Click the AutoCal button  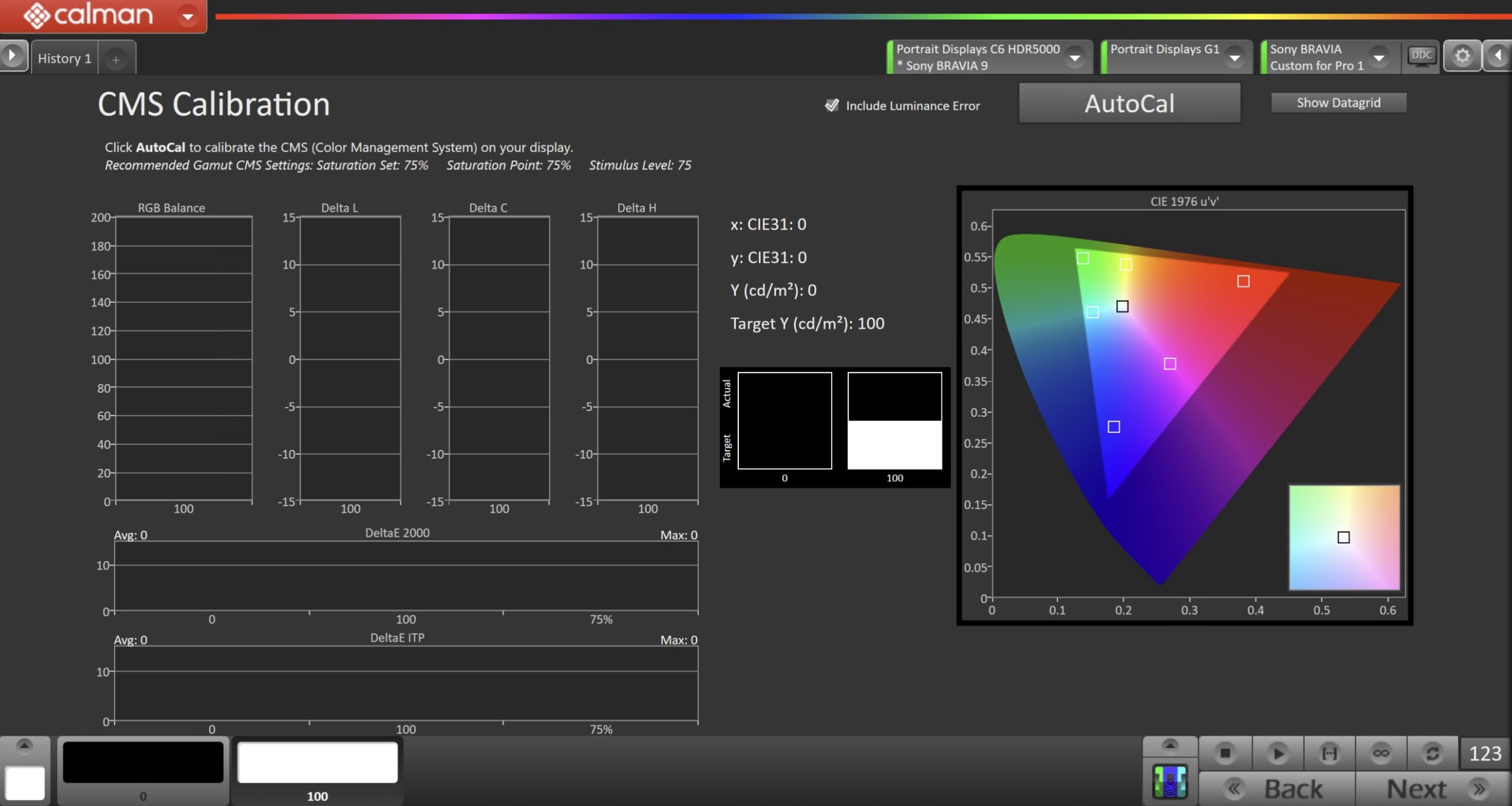point(1129,103)
